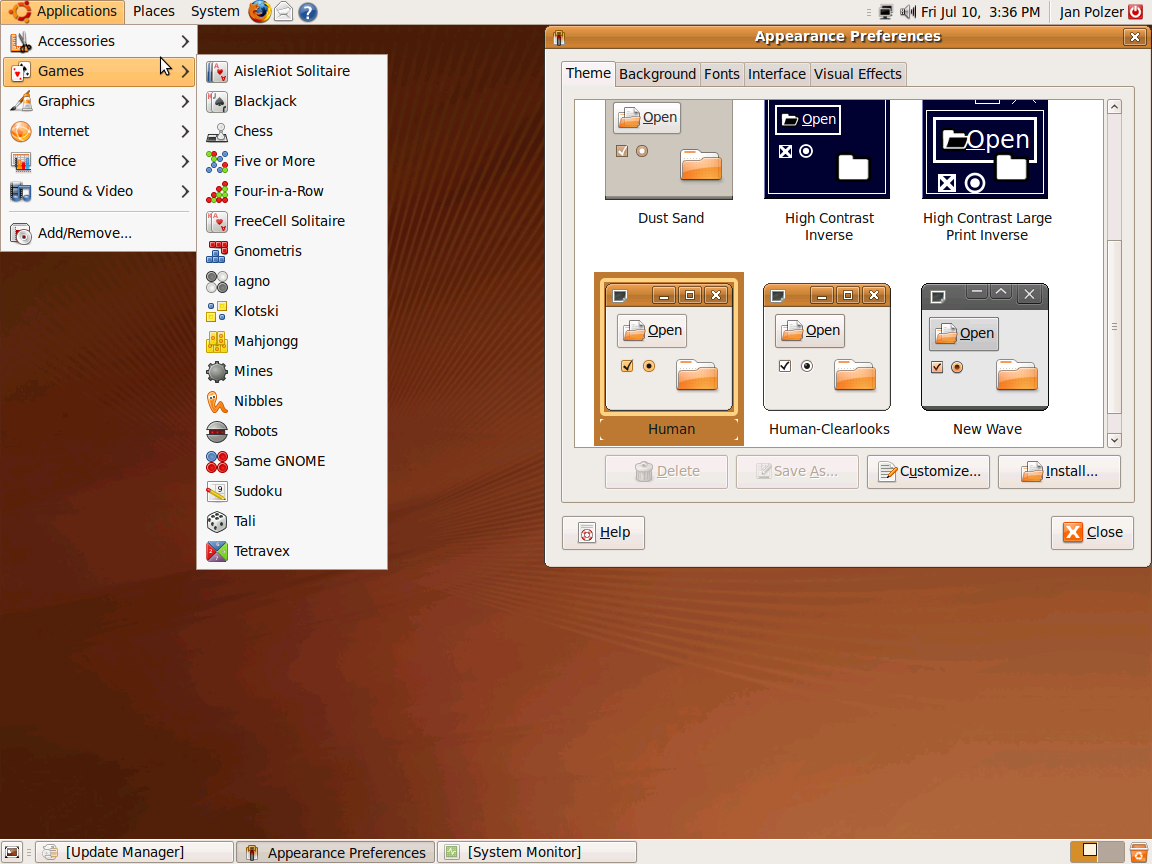Open Mahjongg
Image resolution: width=1152 pixels, height=864 pixels.
[x=292, y=342]
